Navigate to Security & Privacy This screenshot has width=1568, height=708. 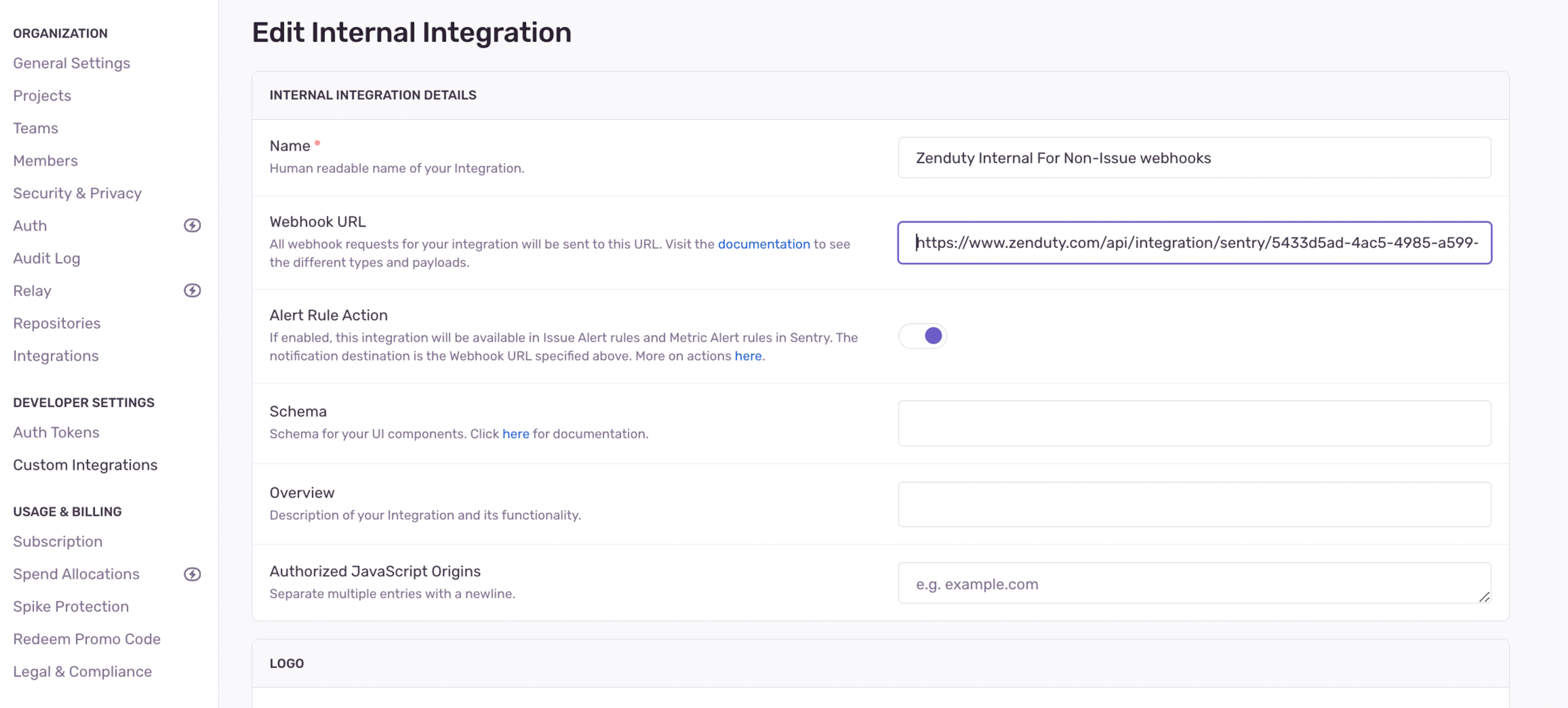tap(77, 193)
